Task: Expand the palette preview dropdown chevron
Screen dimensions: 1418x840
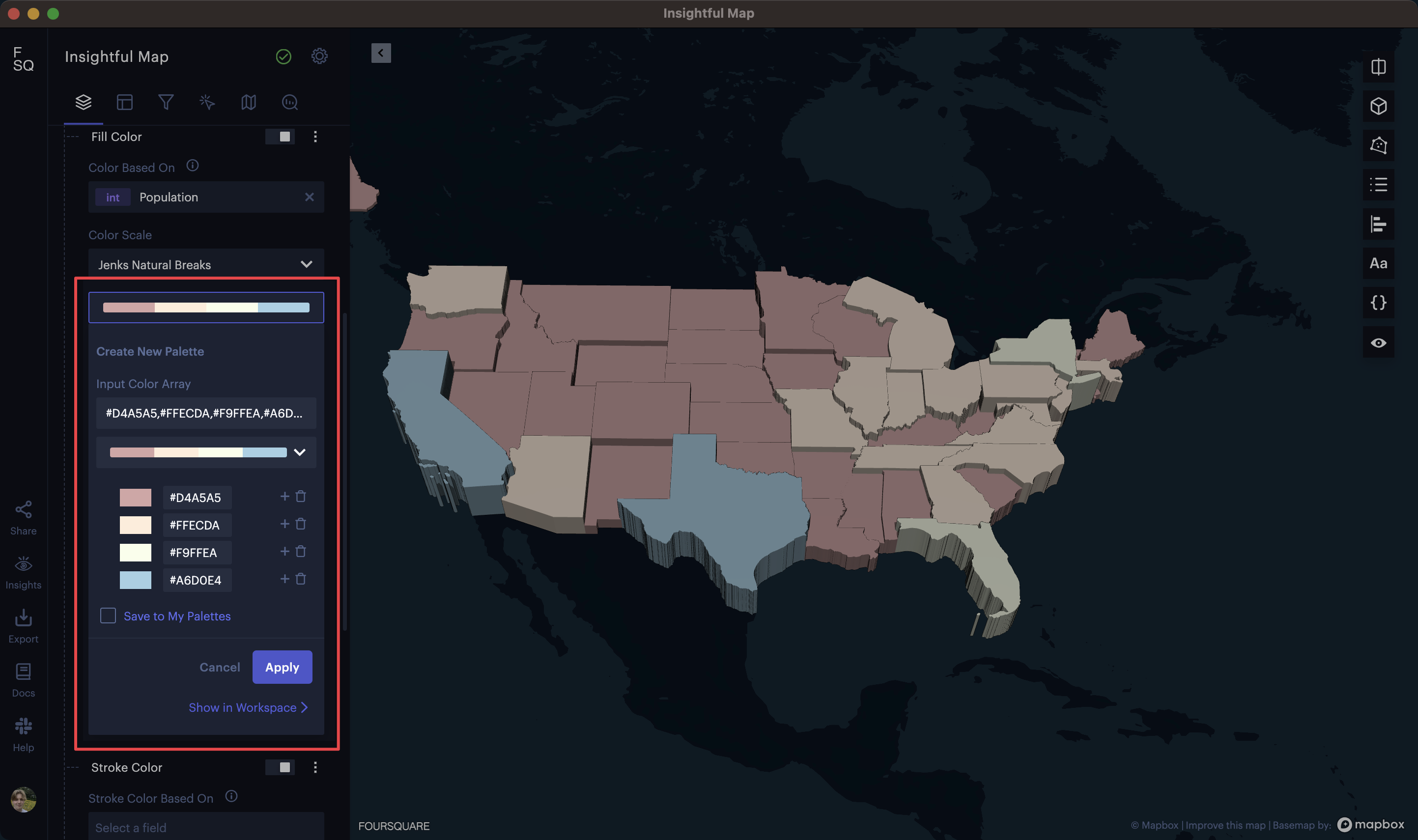Action: pyautogui.click(x=299, y=452)
